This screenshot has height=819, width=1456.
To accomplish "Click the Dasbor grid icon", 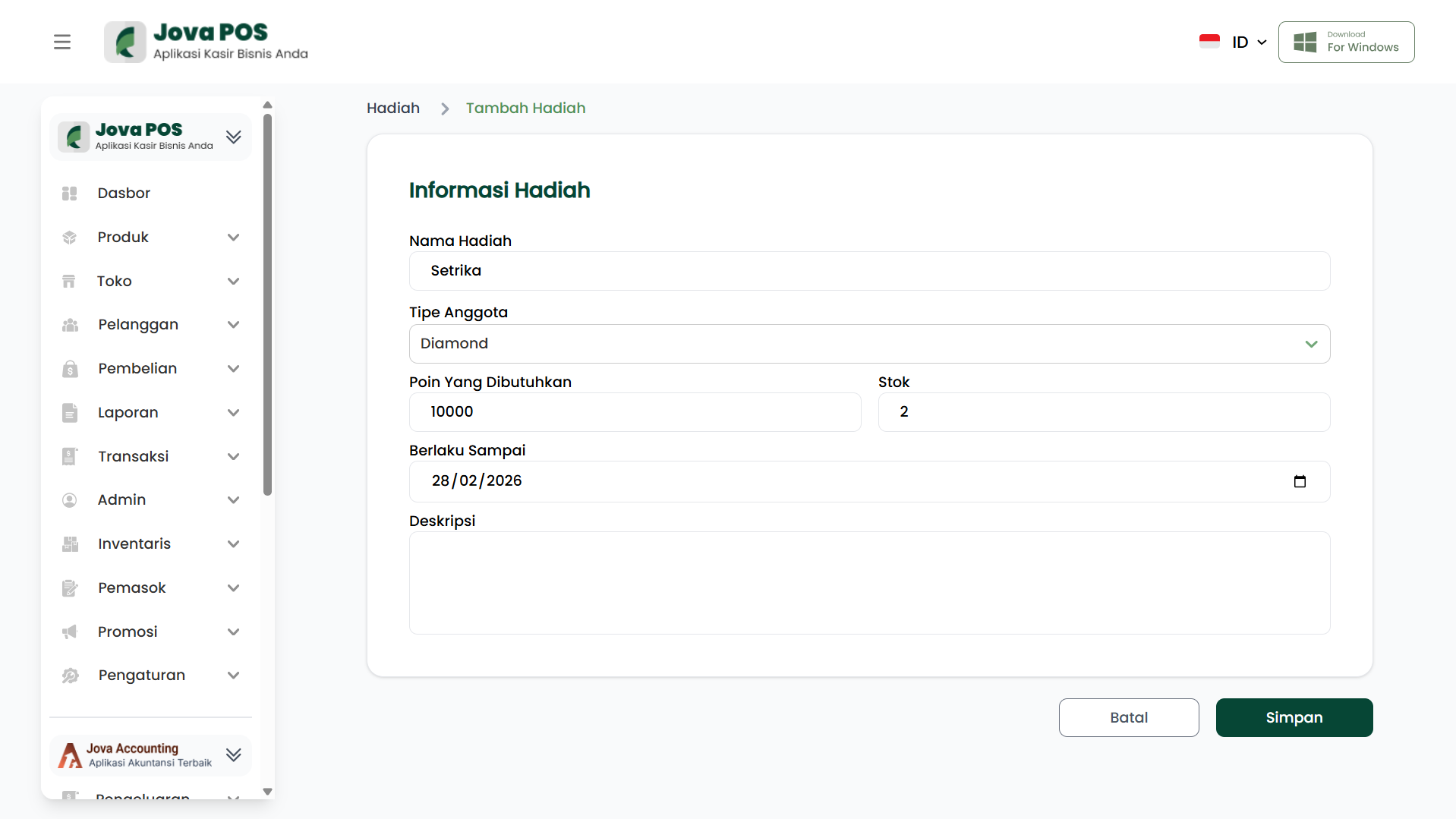I will click(70, 194).
